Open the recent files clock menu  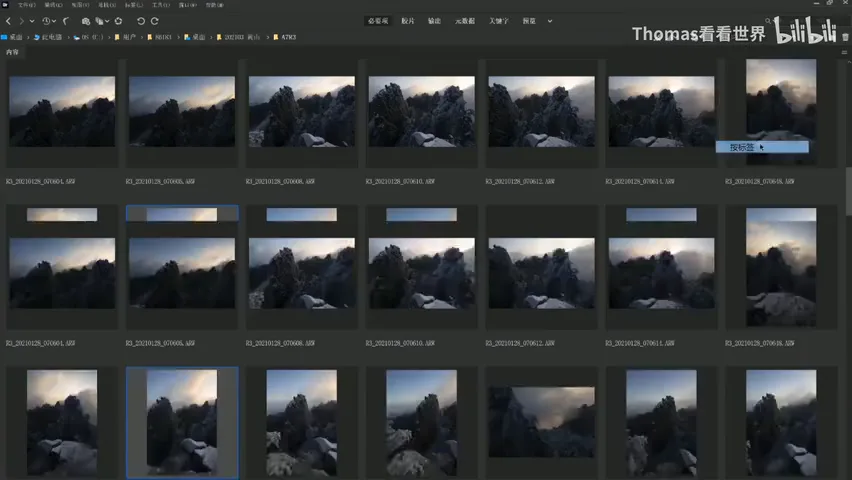coord(49,21)
